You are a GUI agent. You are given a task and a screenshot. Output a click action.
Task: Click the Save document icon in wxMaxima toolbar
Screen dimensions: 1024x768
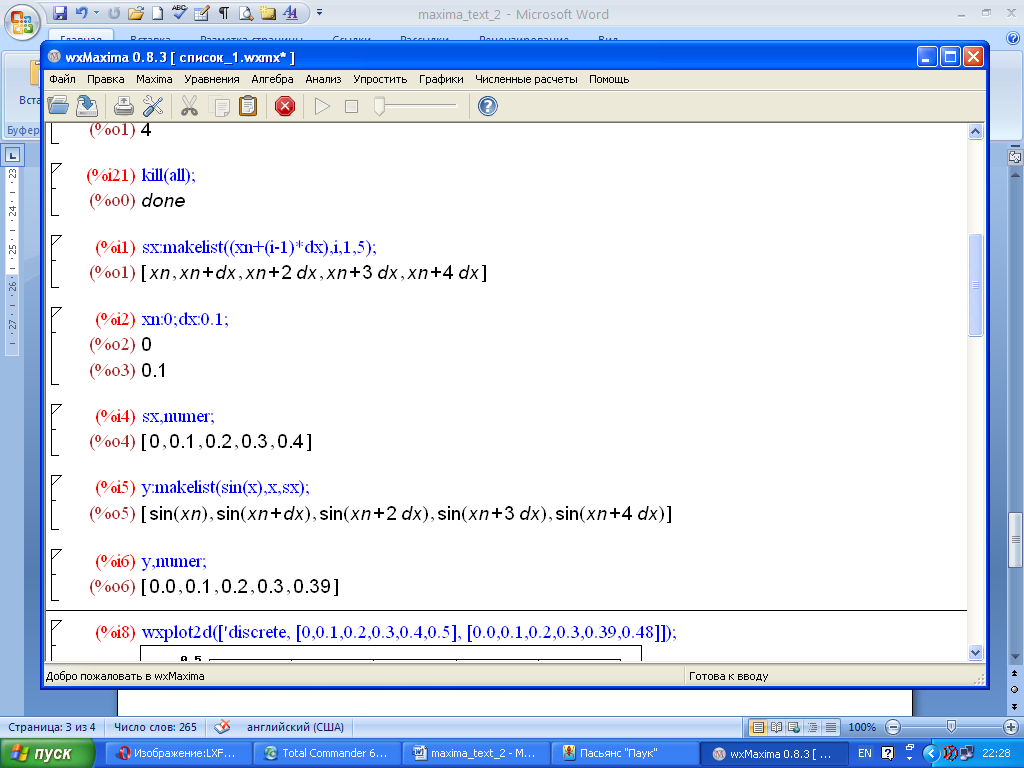[x=87, y=106]
